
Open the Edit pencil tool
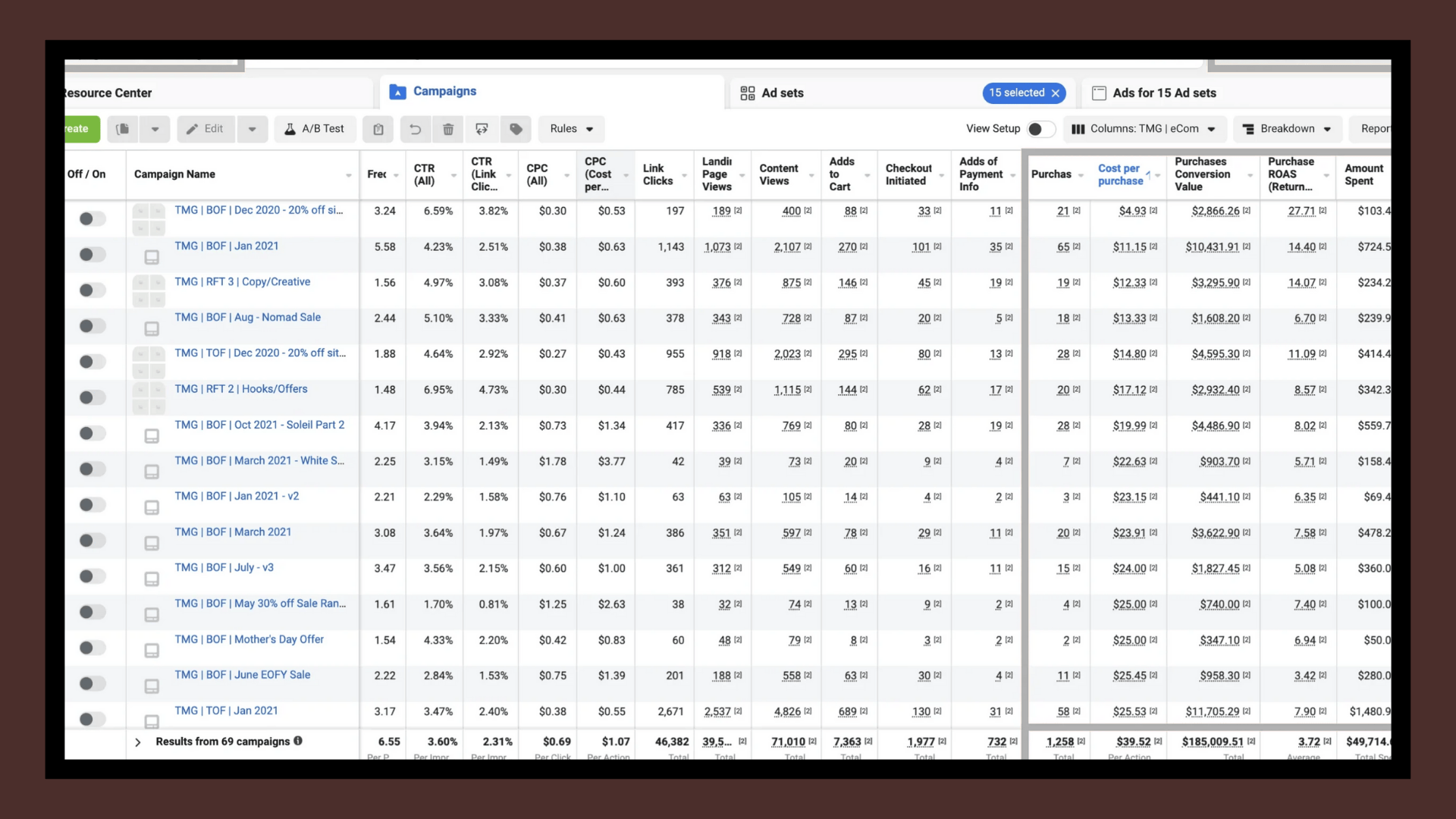(x=205, y=129)
